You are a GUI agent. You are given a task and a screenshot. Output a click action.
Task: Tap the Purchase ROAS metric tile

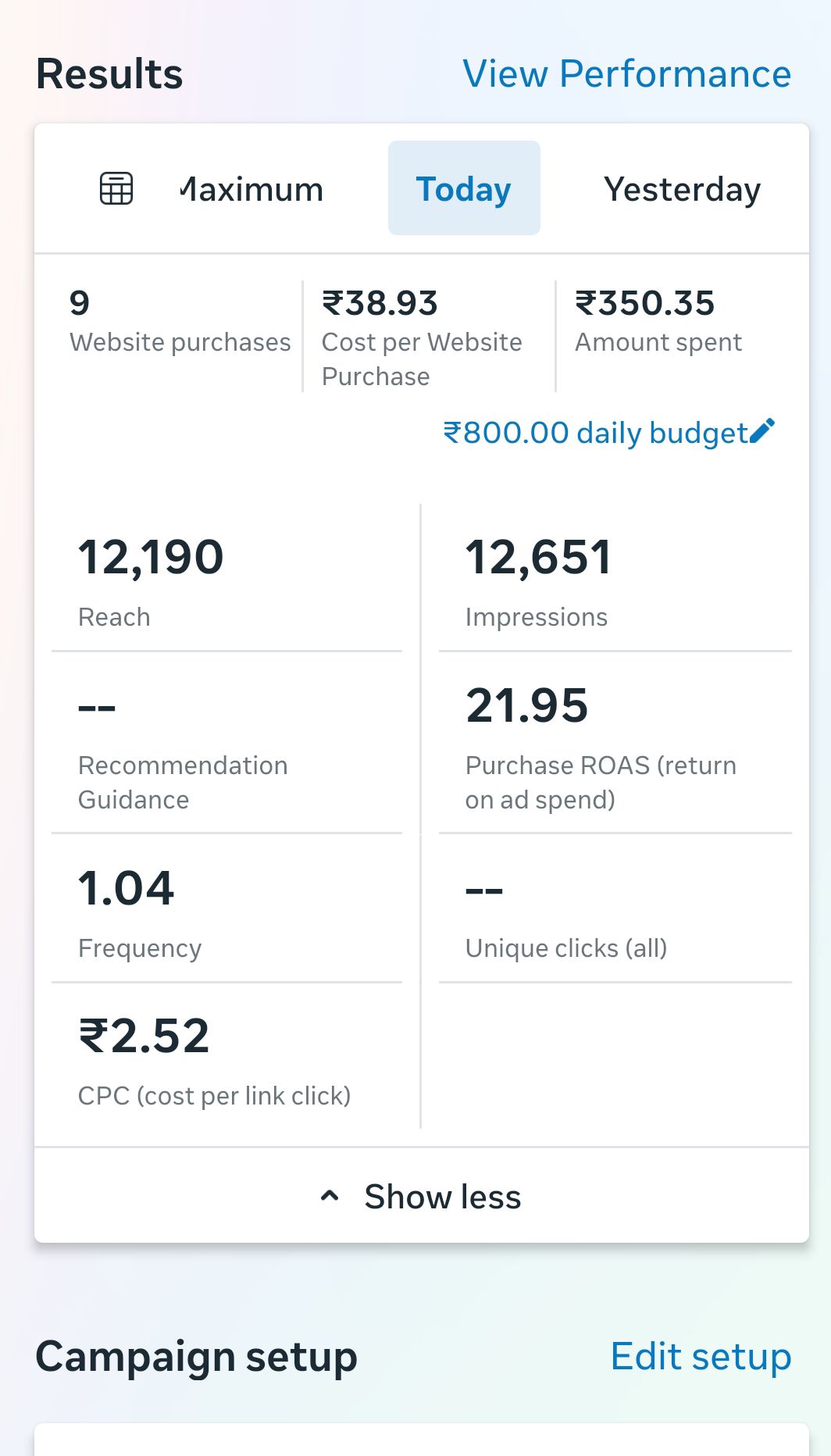(x=615, y=745)
